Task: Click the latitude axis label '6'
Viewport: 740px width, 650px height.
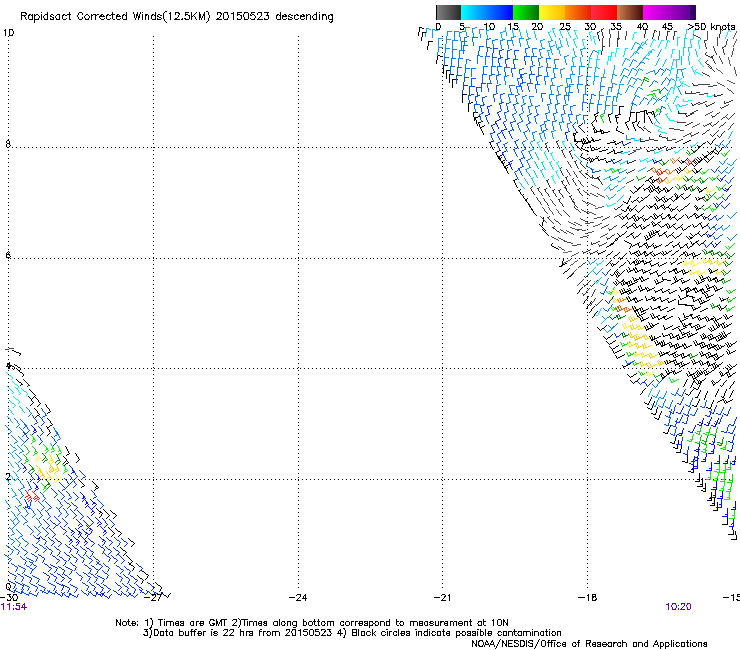Action: (8, 255)
